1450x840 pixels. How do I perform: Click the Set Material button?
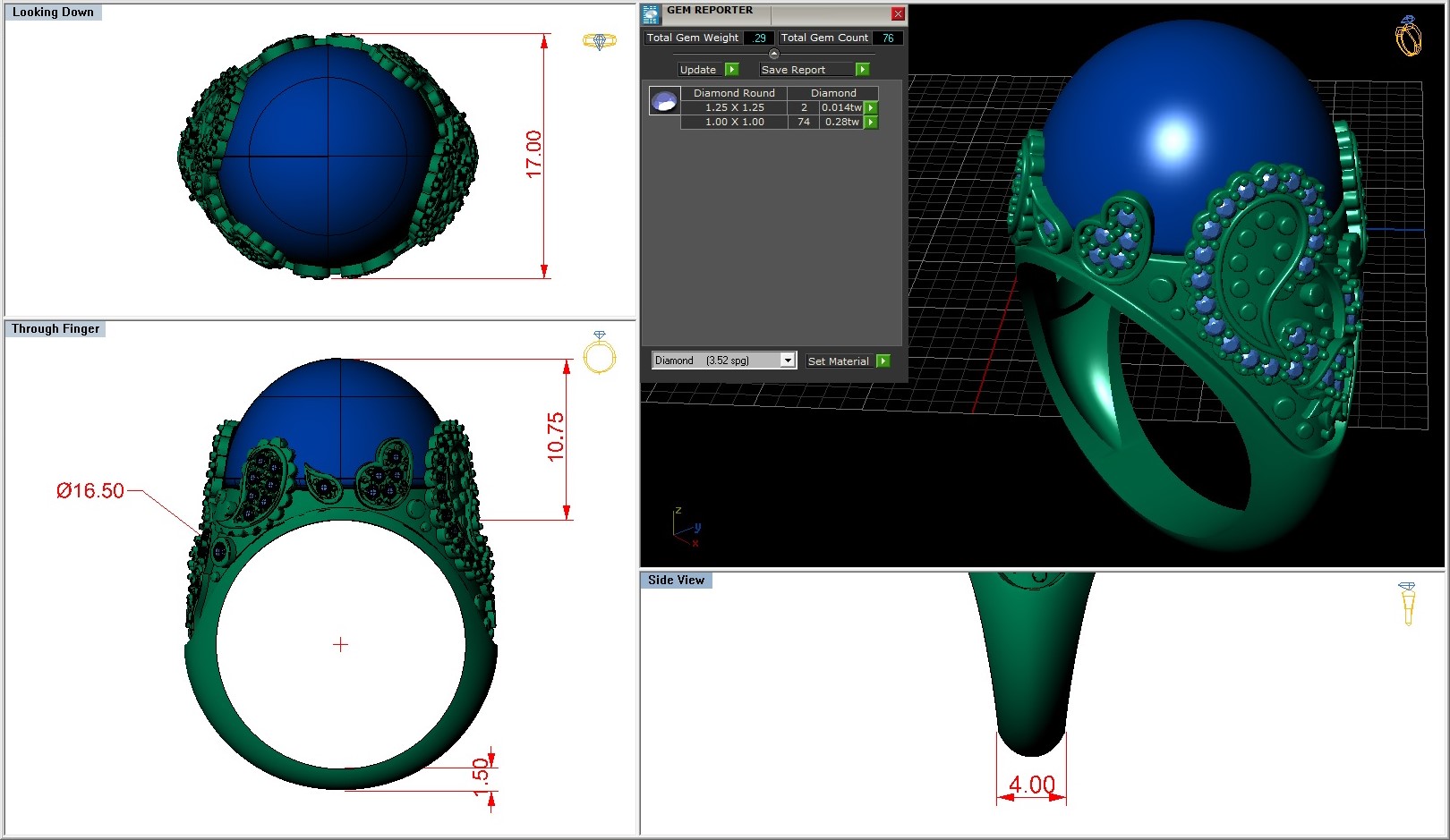[838, 361]
